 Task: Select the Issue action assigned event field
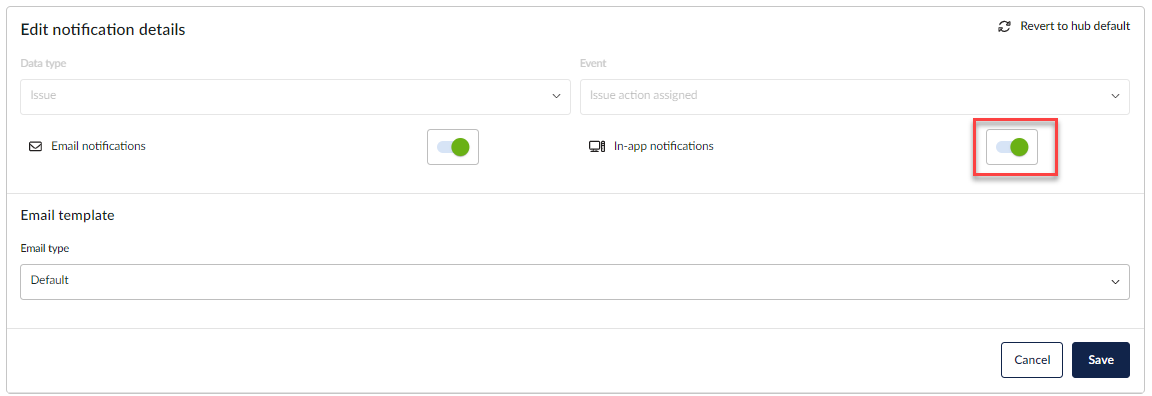[854, 97]
